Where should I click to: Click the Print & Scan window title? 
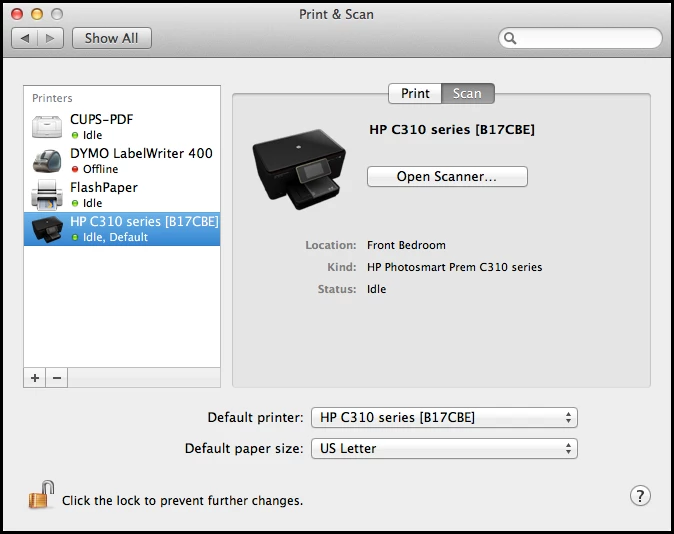(337, 14)
